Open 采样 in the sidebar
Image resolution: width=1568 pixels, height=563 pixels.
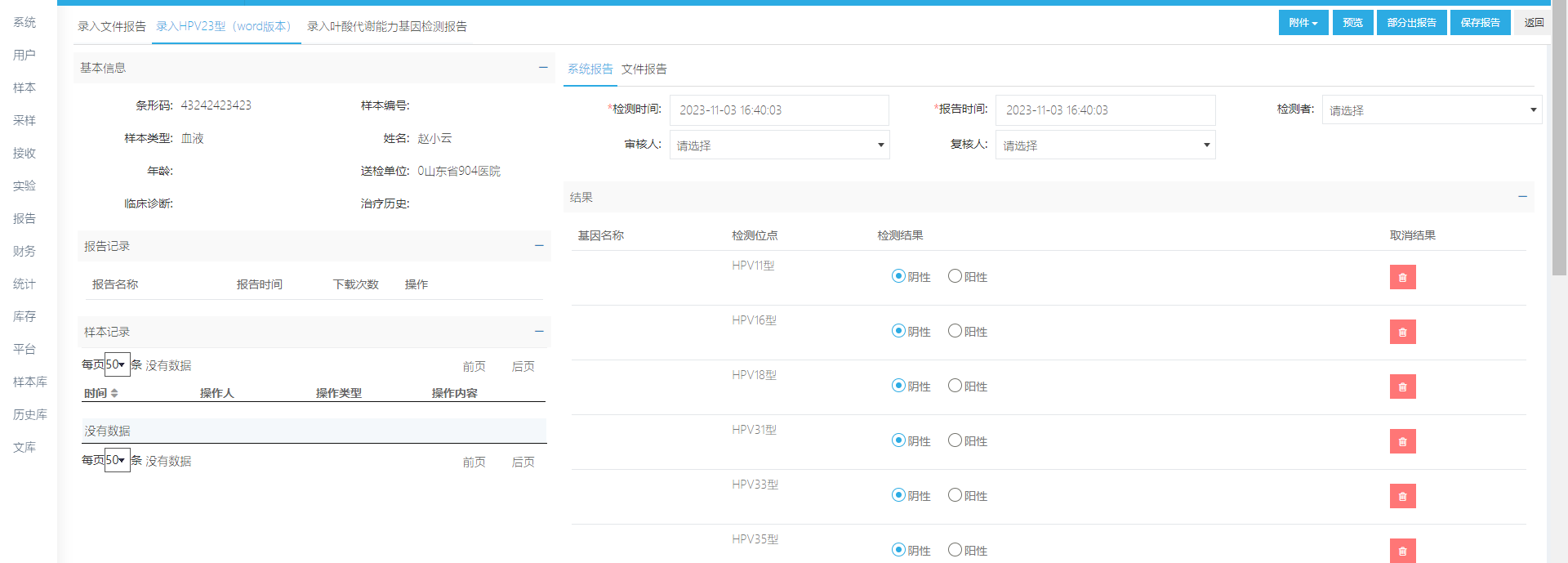(x=24, y=120)
